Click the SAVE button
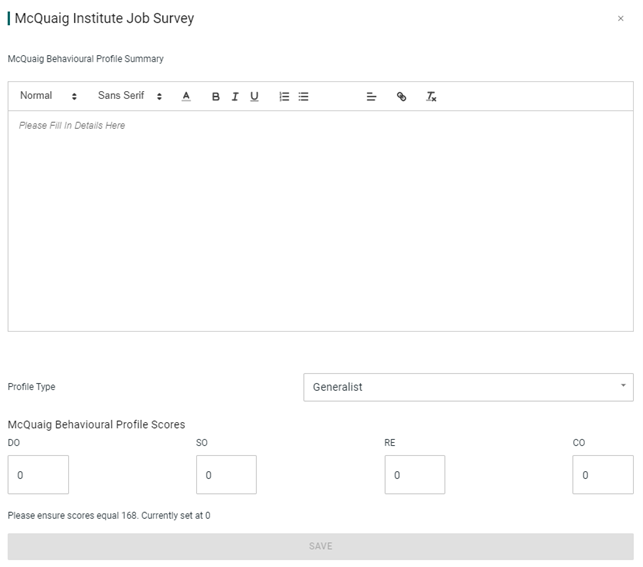Image resolution: width=643 pixels, height=567 pixels. [321, 547]
